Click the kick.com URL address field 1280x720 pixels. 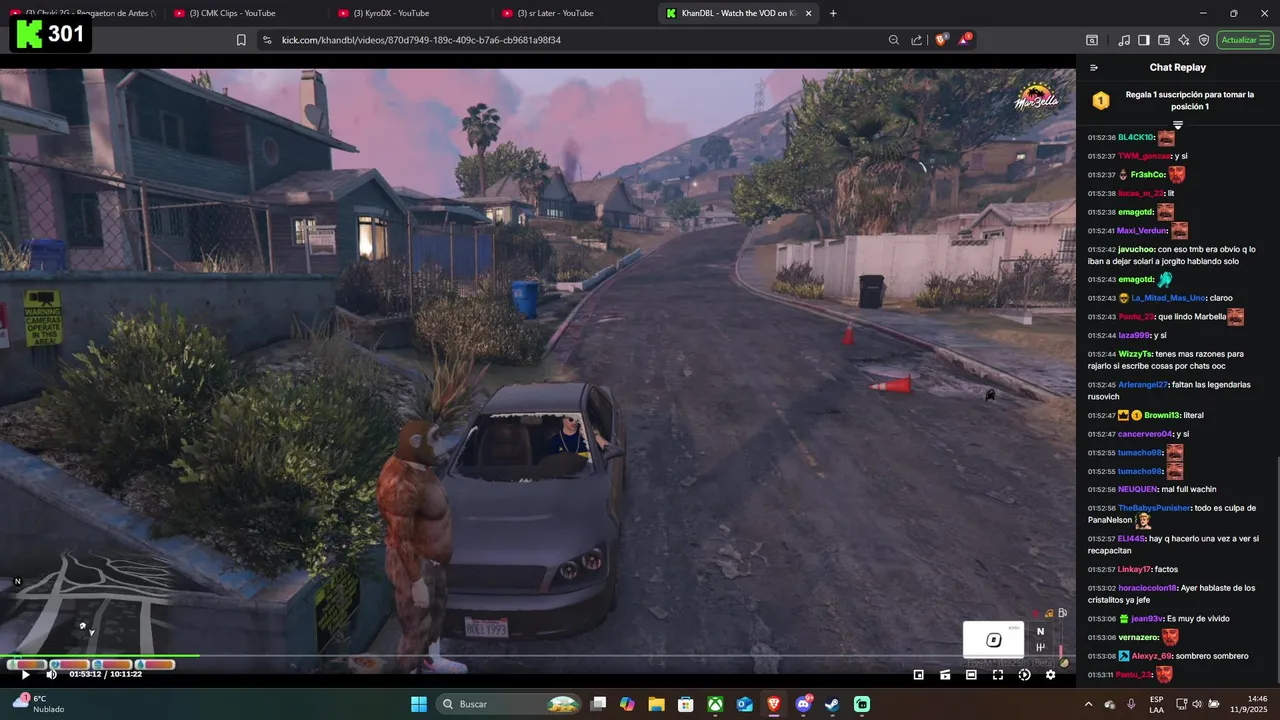[x=421, y=40]
